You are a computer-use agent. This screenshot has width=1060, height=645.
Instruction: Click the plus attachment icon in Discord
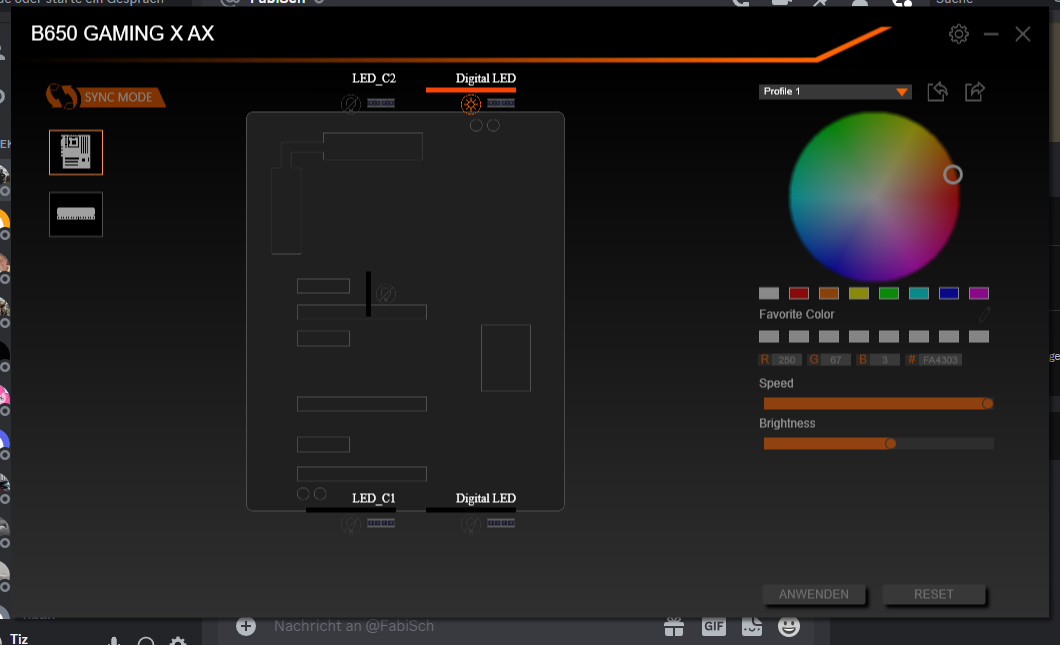[x=246, y=626]
